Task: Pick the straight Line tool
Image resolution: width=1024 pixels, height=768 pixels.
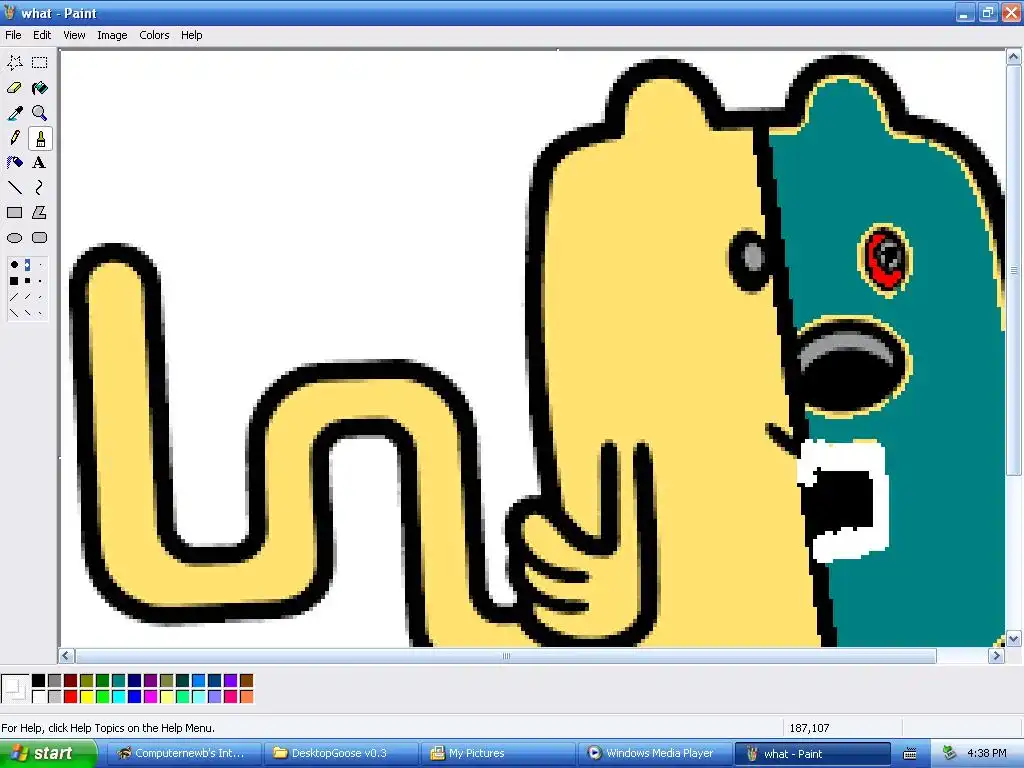Action: point(14,188)
